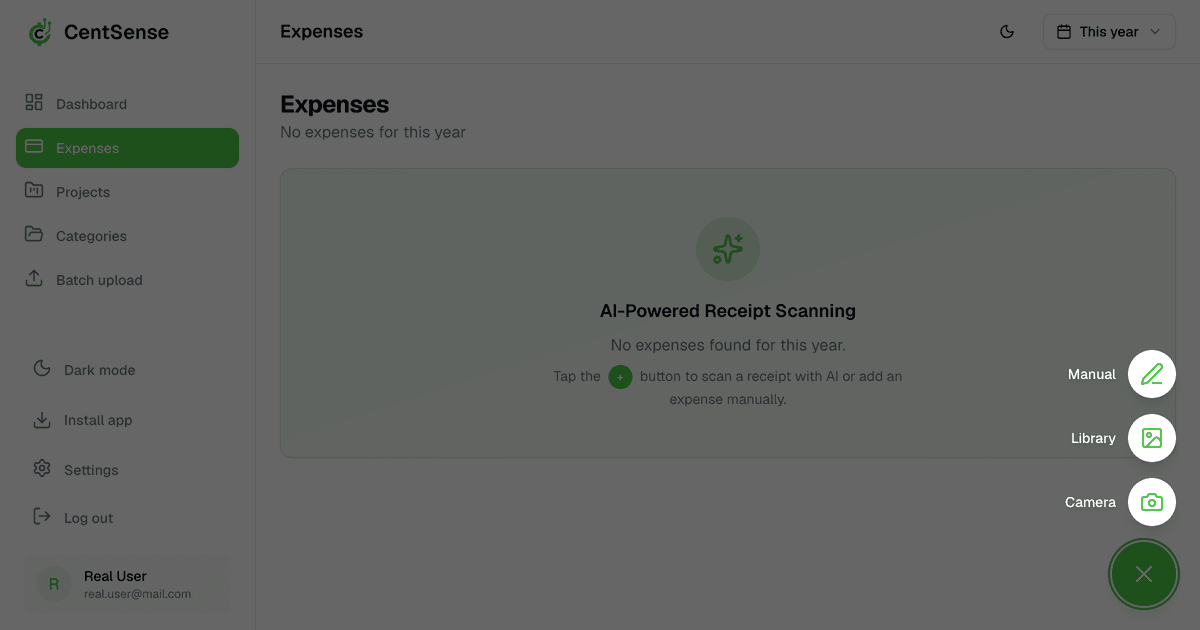Screen dimensions: 1200x630
Task: Open the Batch upload section via its icon
Action: 34,279
